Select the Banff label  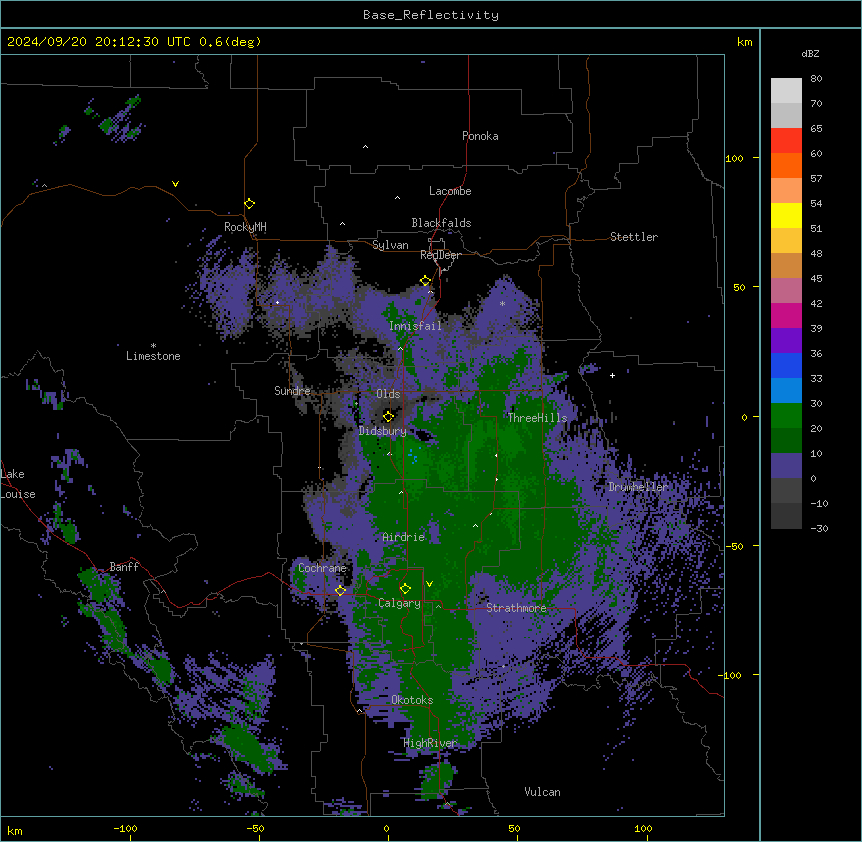pyautogui.click(x=124, y=567)
